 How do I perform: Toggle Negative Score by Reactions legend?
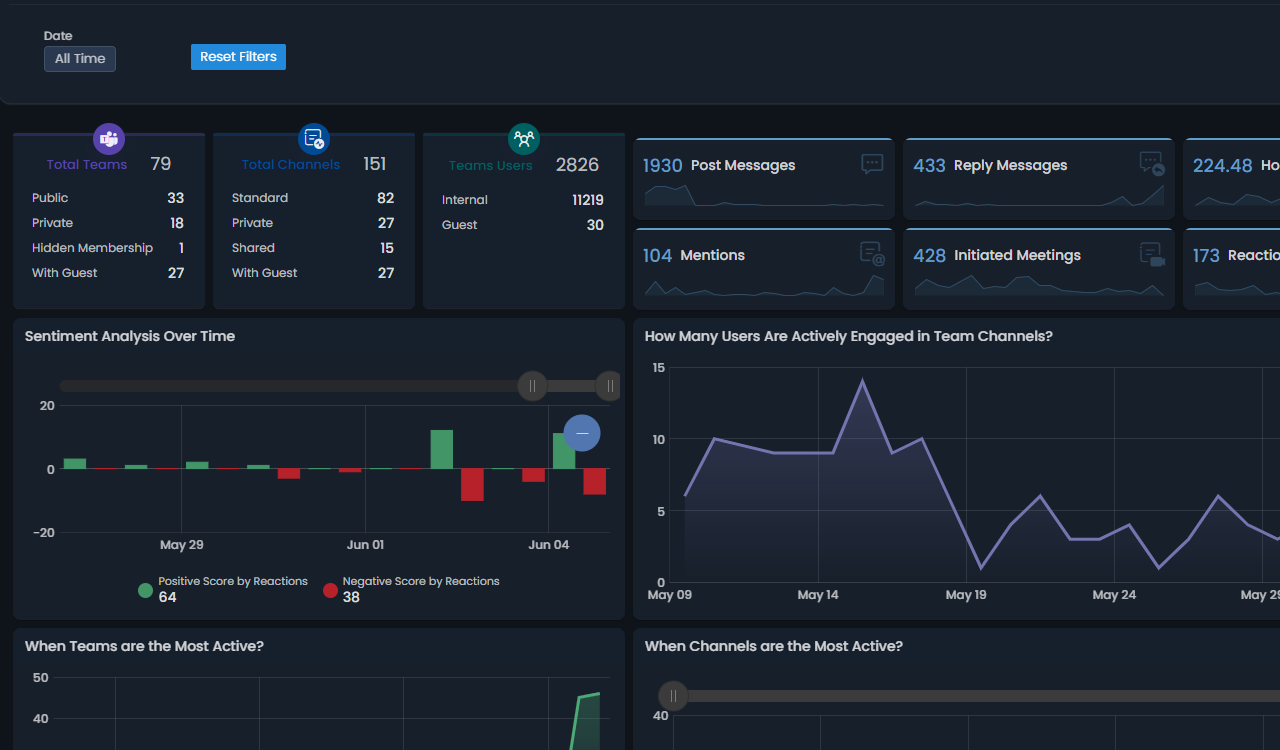pos(330,590)
